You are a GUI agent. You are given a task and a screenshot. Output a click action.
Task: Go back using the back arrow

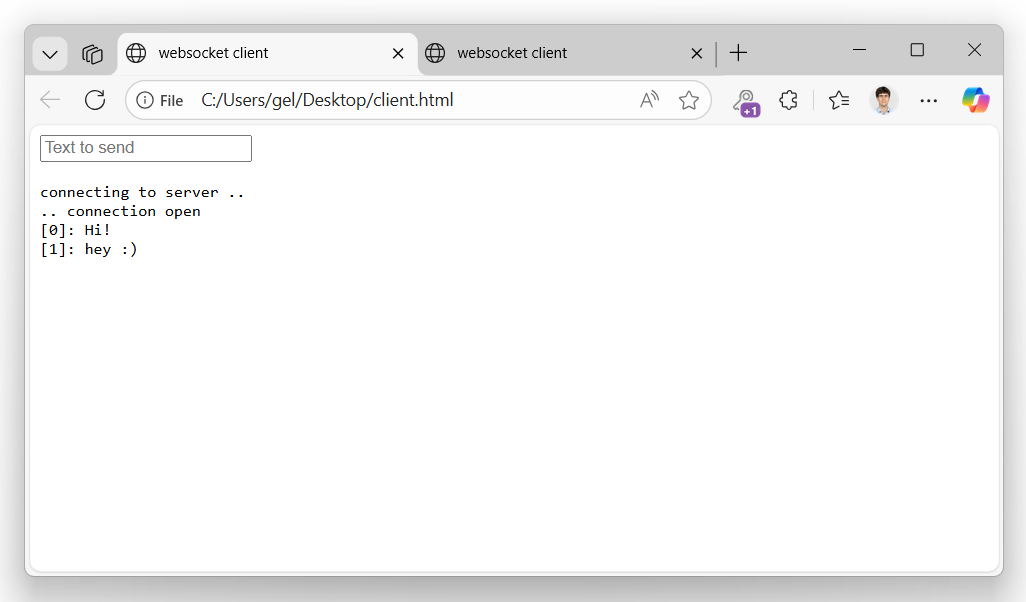(x=50, y=100)
